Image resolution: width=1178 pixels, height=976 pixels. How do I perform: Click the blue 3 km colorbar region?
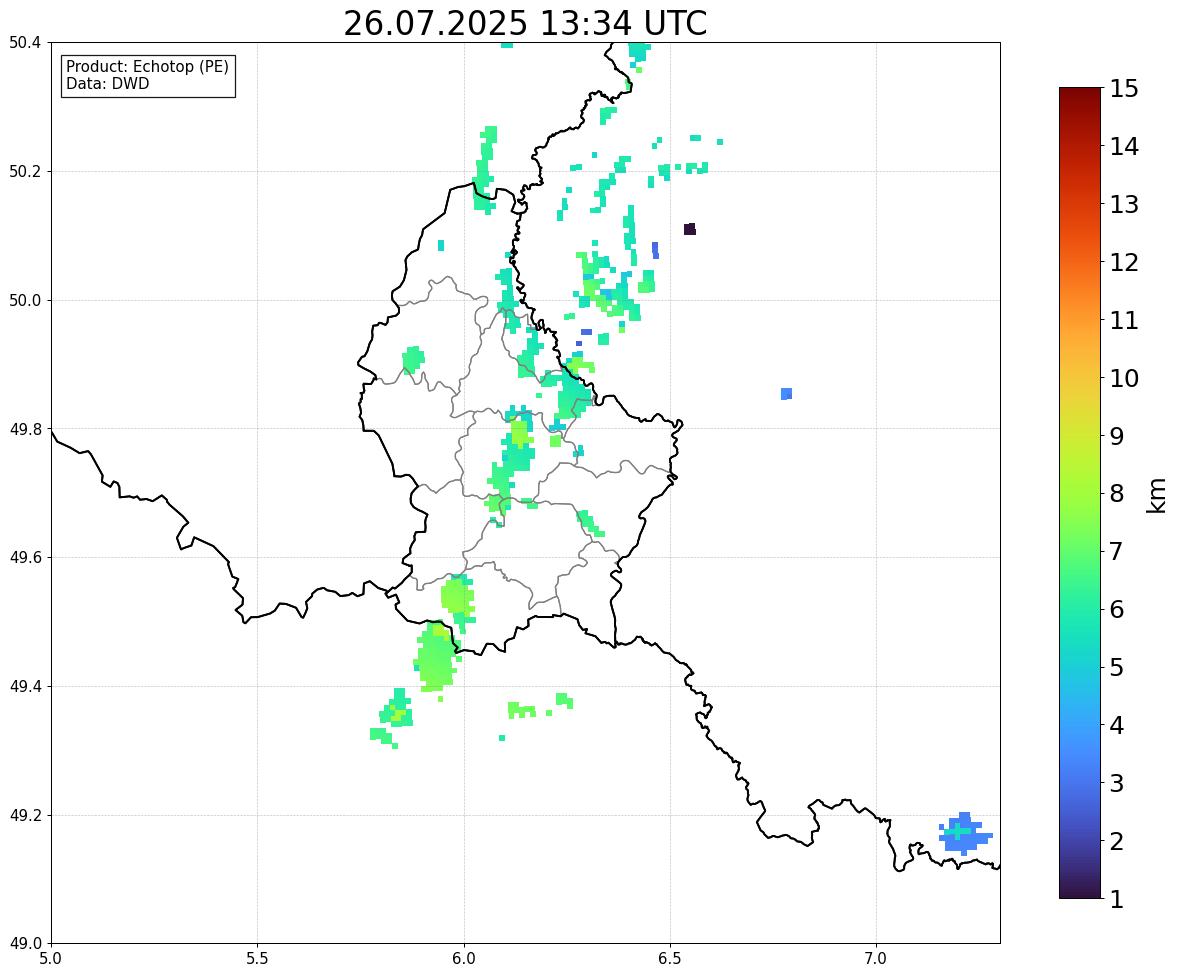coord(1080,783)
